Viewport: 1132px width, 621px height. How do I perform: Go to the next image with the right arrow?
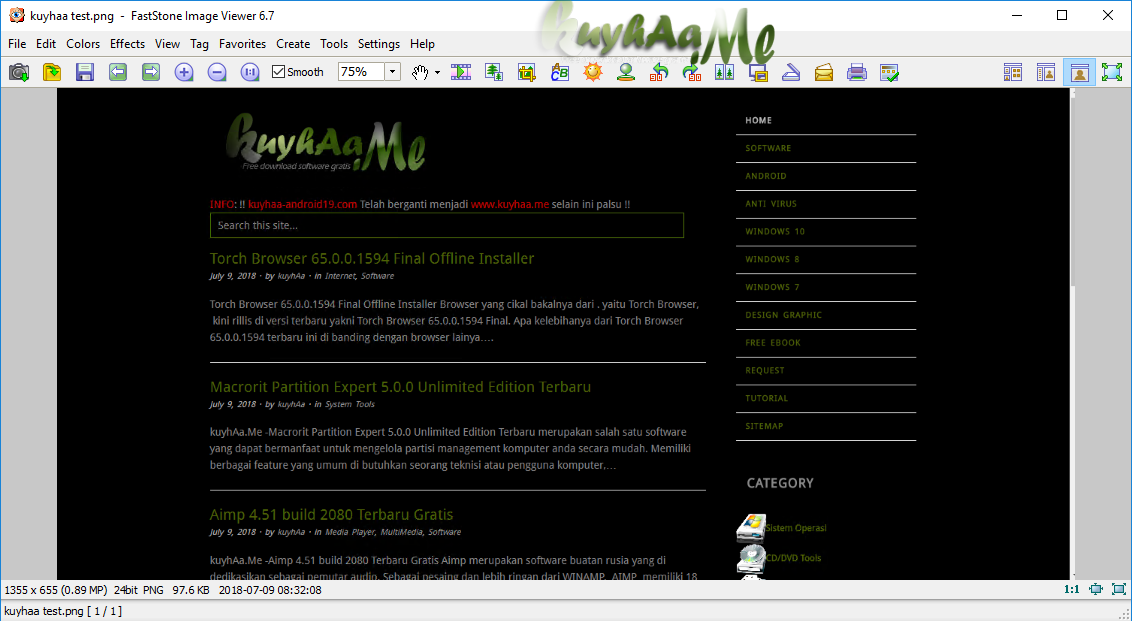click(x=151, y=72)
